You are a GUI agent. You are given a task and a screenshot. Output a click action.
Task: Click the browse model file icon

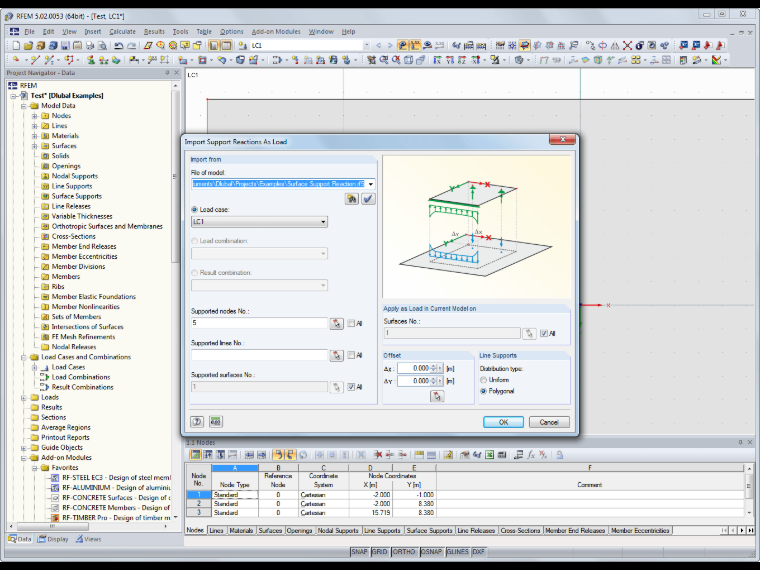[351, 199]
